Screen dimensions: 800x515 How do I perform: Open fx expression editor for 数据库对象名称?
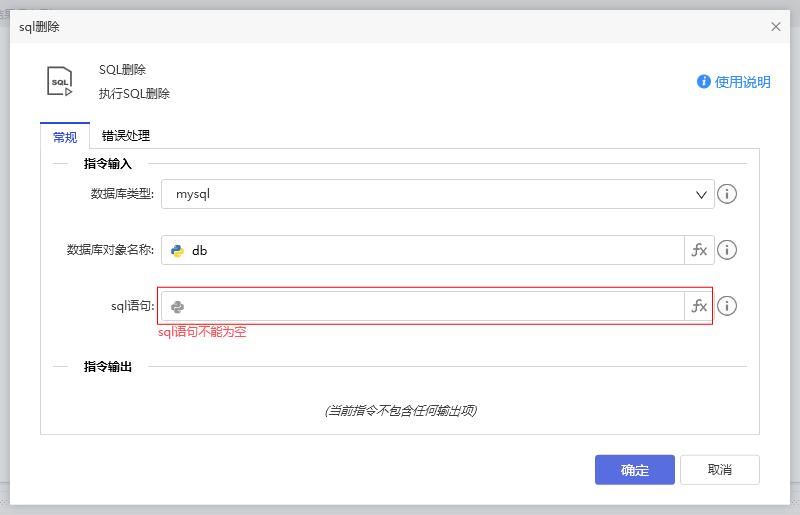click(699, 251)
